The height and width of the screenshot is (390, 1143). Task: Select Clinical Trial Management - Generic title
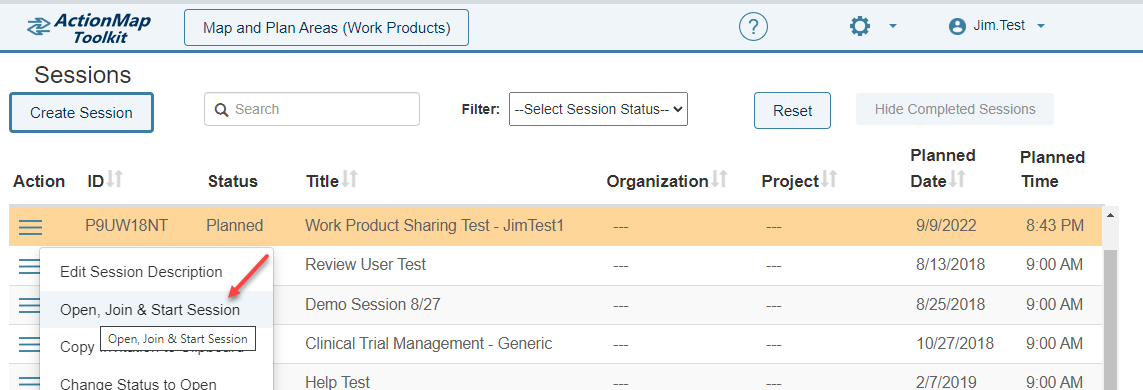(x=429, y=343)
